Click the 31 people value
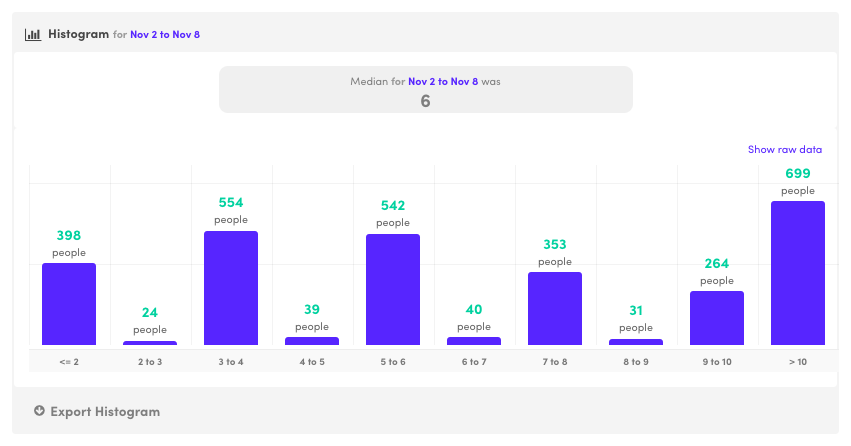 (x=636, y=310)
